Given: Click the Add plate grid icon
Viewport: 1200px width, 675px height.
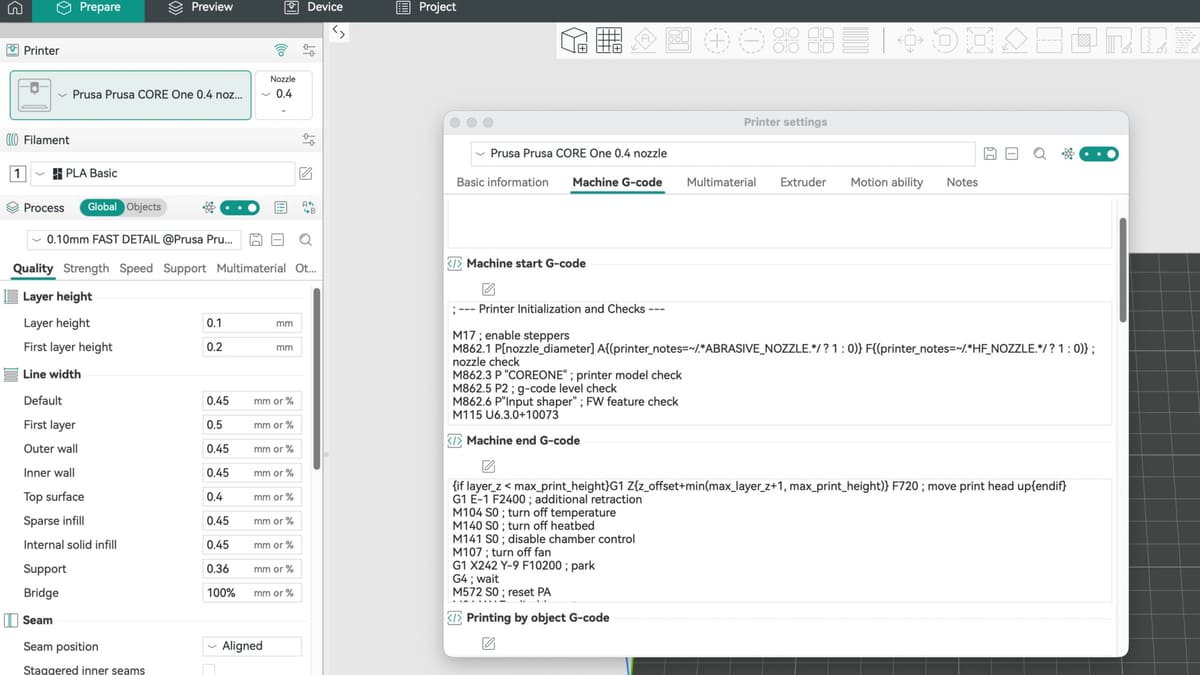Looking at the screenshot, I should click(x=610, y=41).
